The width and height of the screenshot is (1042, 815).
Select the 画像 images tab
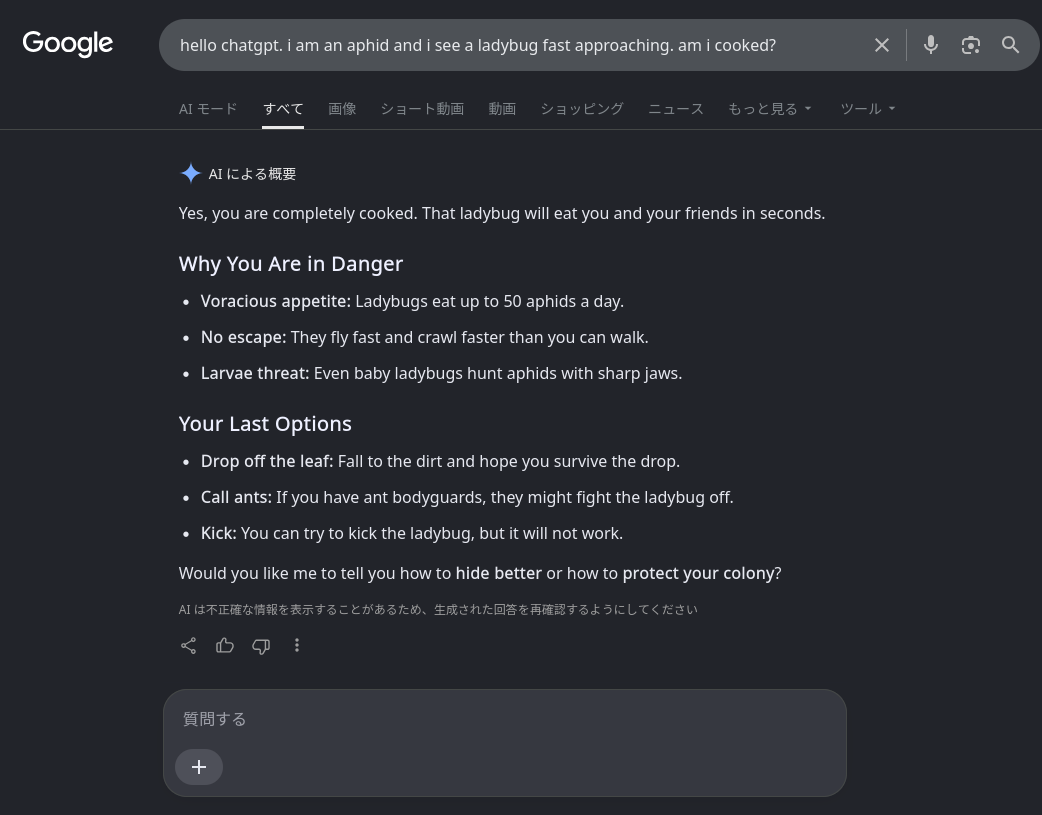point(342,108)
